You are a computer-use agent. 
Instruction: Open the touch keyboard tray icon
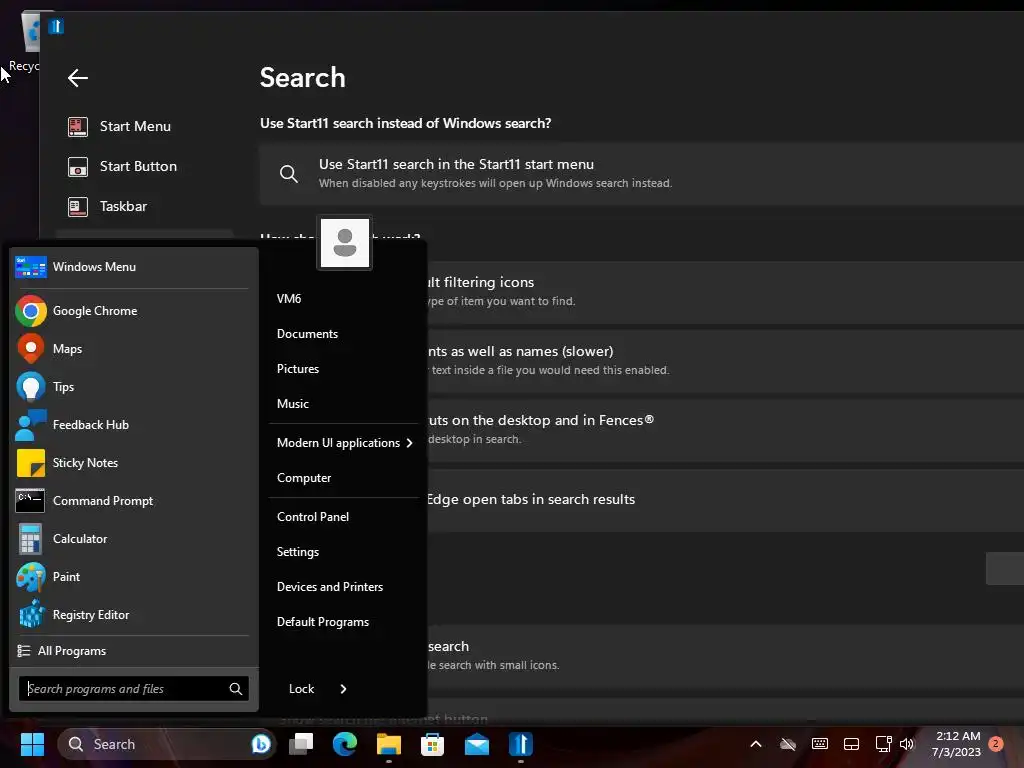820,744
